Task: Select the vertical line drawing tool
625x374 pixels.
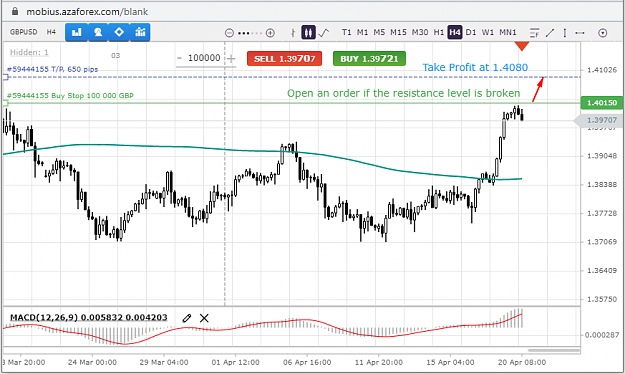Action: 565,33
